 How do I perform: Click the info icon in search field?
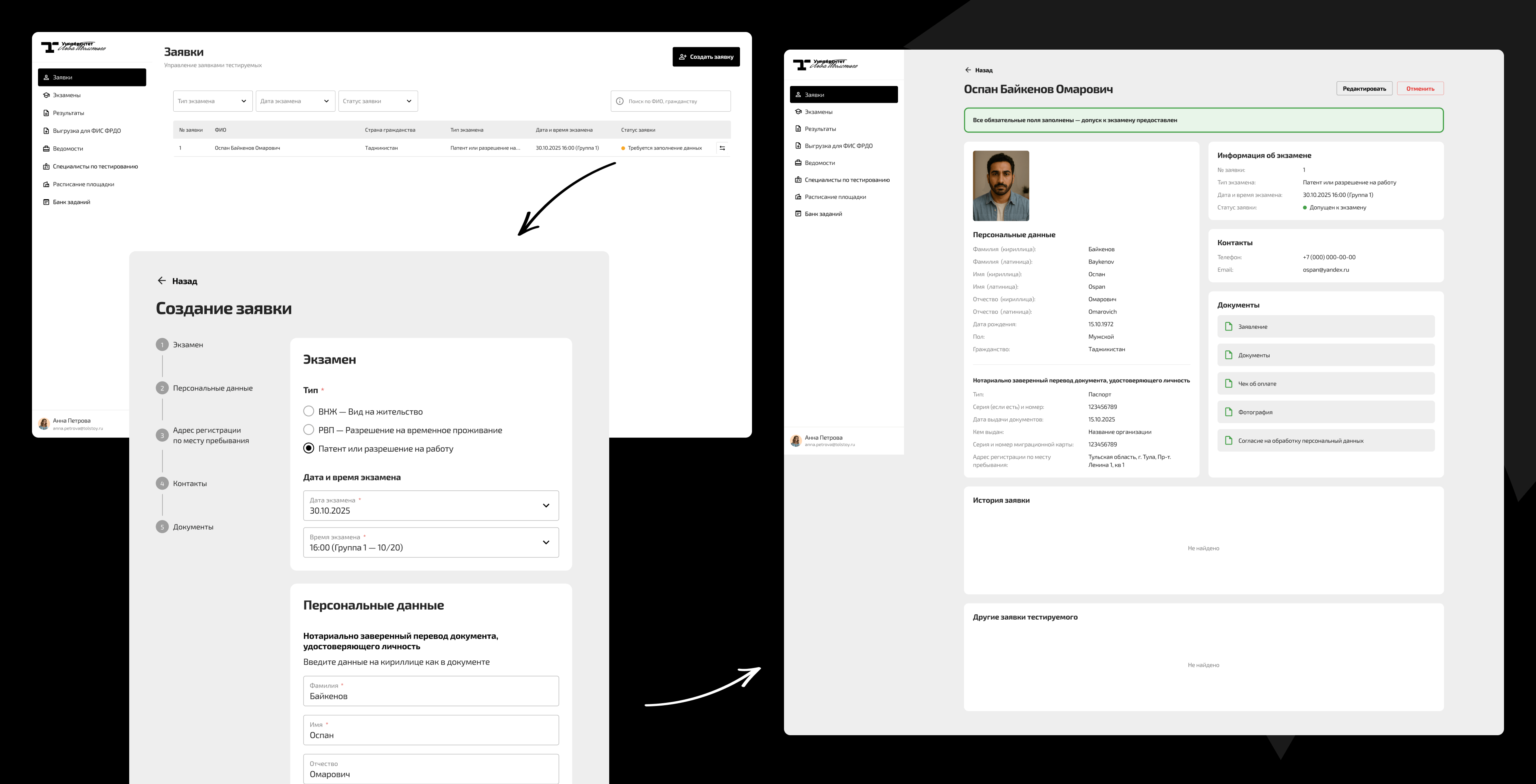click(x=620, y=101)
